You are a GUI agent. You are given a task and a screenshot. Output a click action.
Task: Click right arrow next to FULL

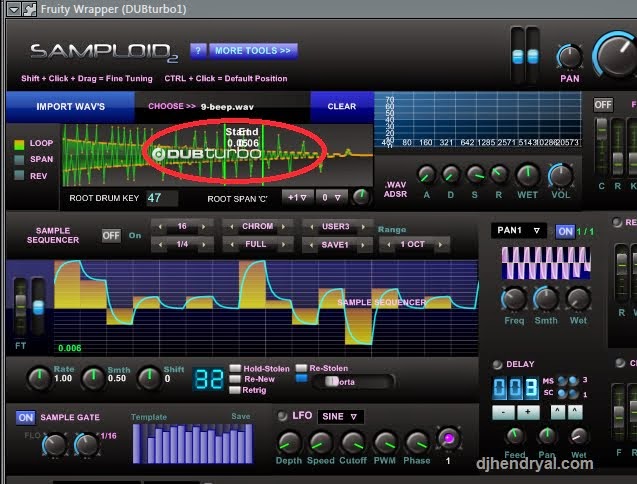point(284,244)
